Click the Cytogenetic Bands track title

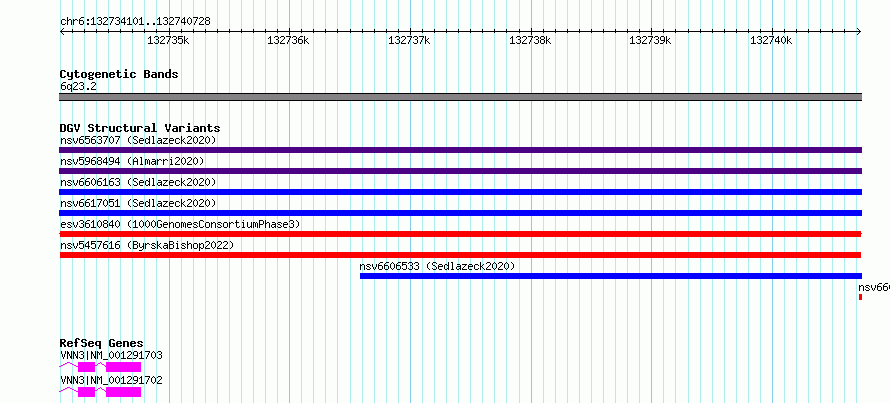(119, 74)
